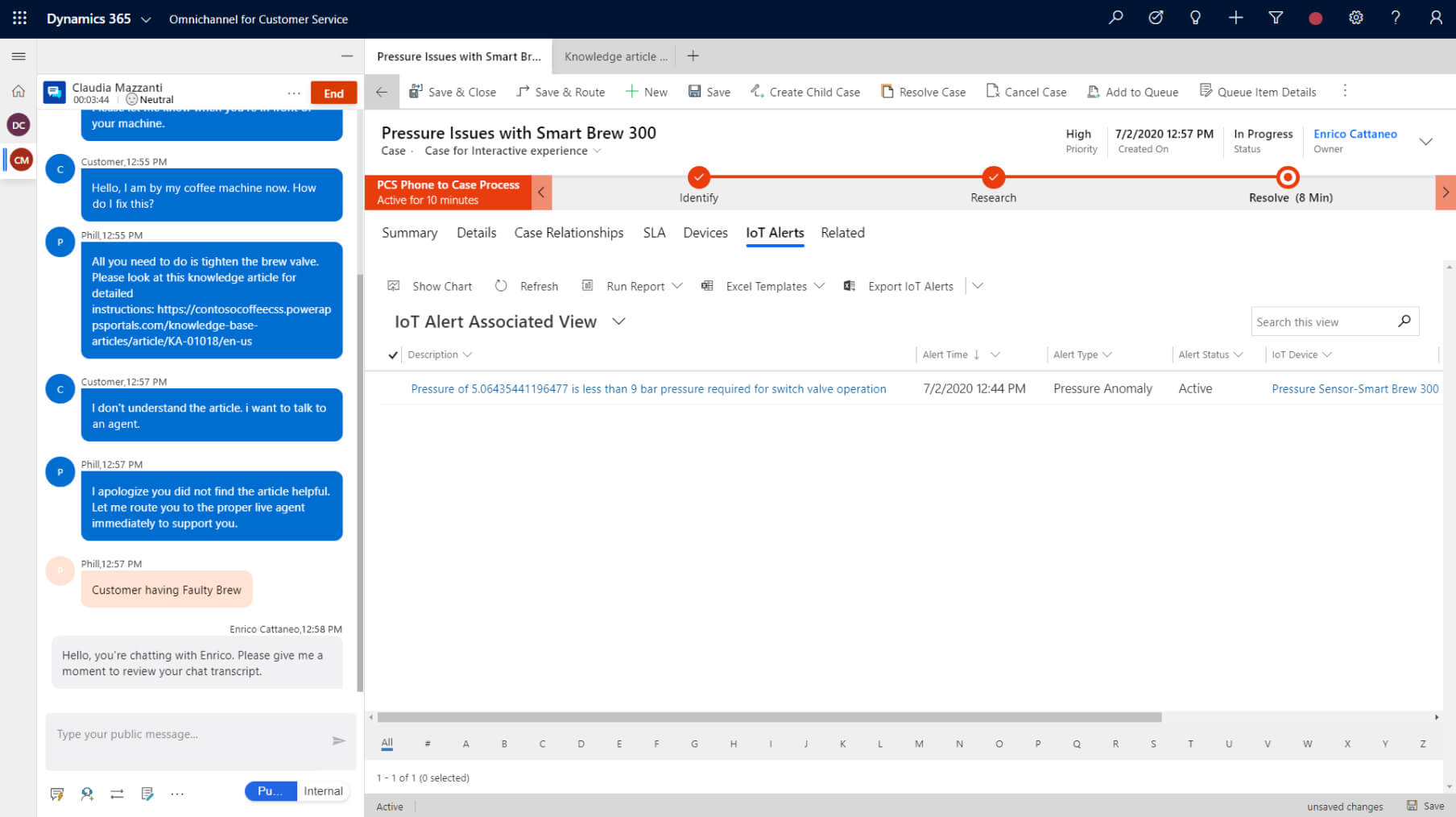Image resolution: width=1456 pixels, height=817 pixels.
Task: Expand the IoT Alert Associated View selector
Action: pos(618,321)
